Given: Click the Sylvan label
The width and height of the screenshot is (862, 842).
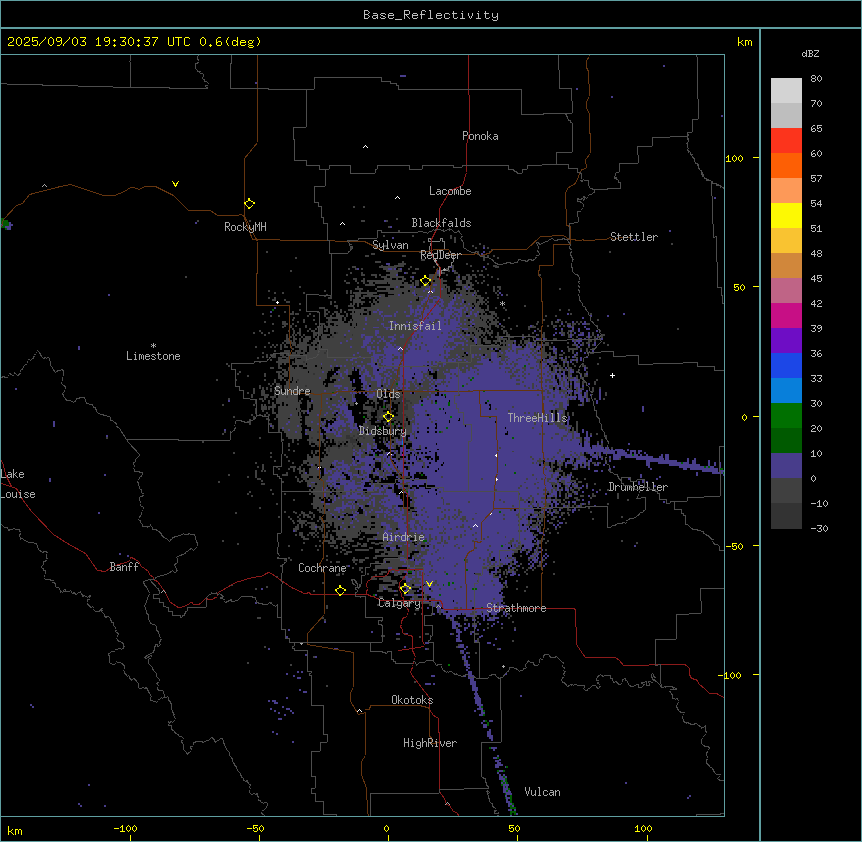Looking at the screenshot, I should click(390, 245).
